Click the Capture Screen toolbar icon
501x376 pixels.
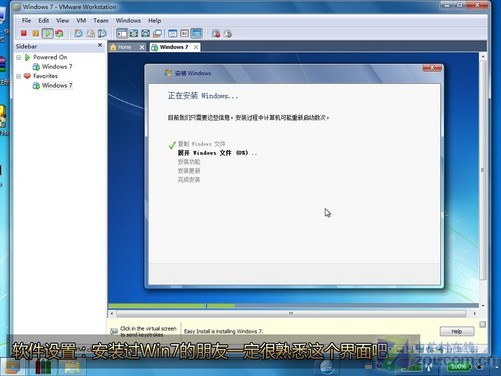click(216, 33)
